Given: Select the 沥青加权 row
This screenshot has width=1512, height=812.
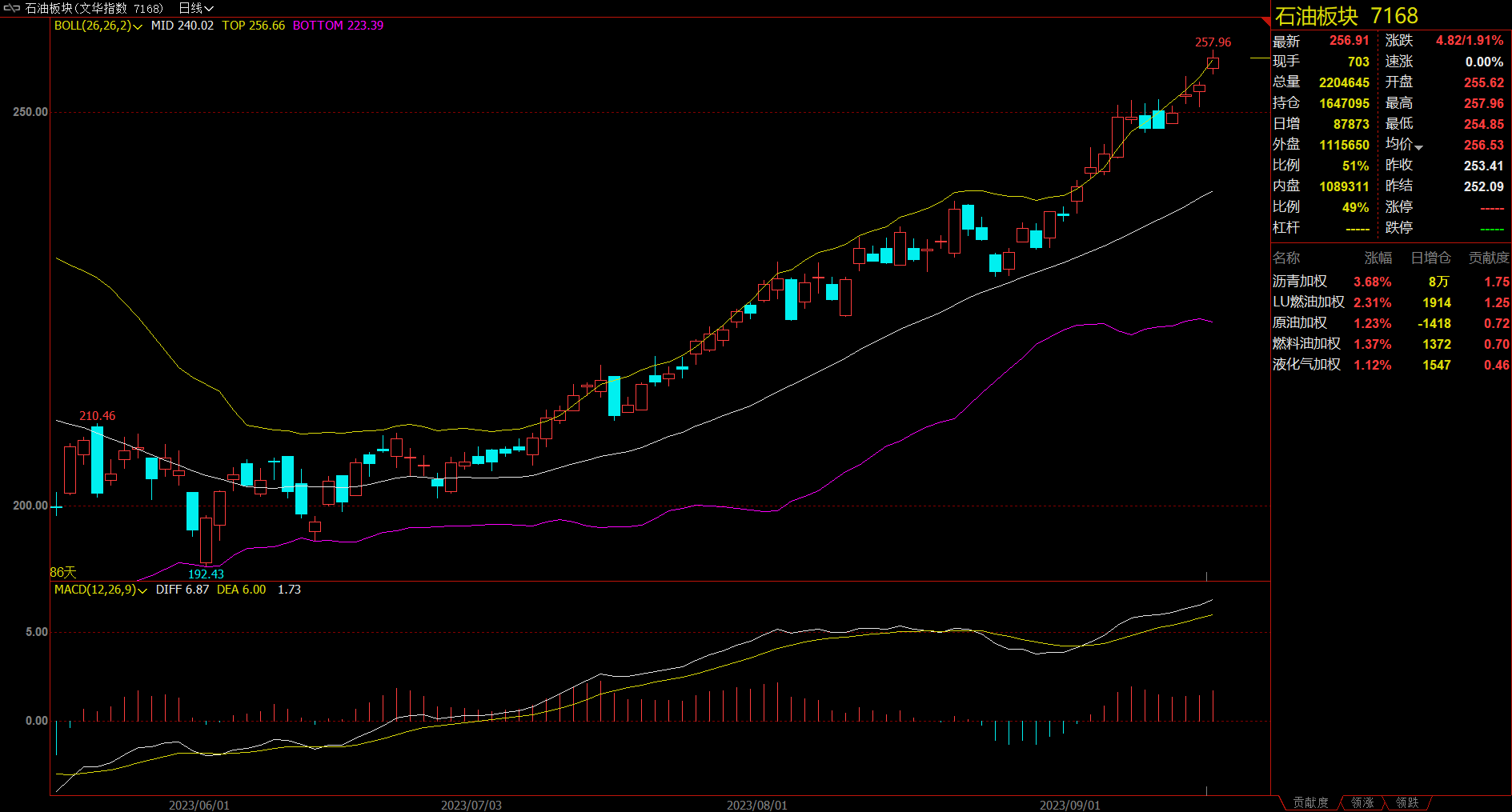Looking at the screenshot, I should [x=1391, y=282].
